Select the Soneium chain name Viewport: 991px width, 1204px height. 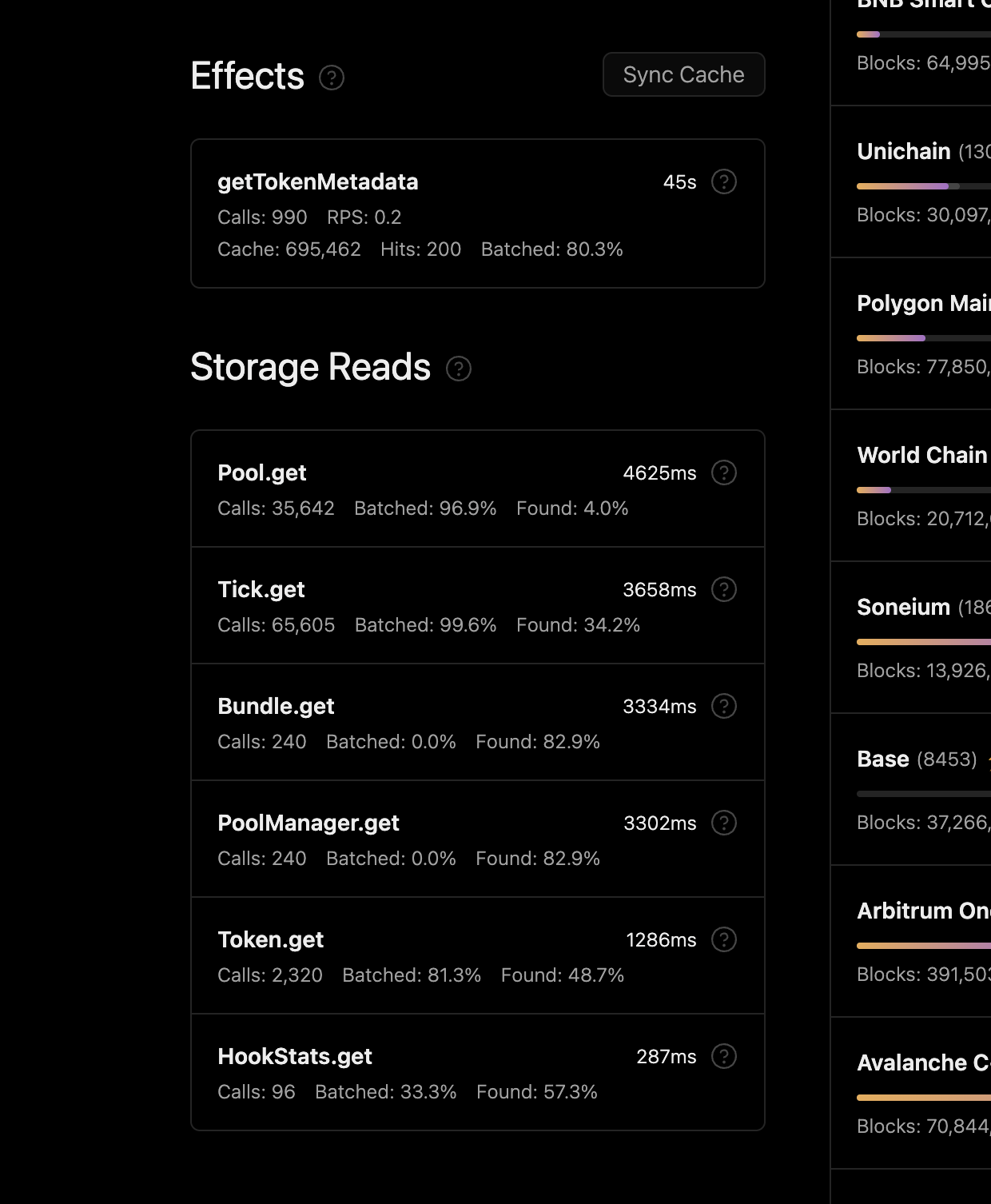(x=903, y=607)
